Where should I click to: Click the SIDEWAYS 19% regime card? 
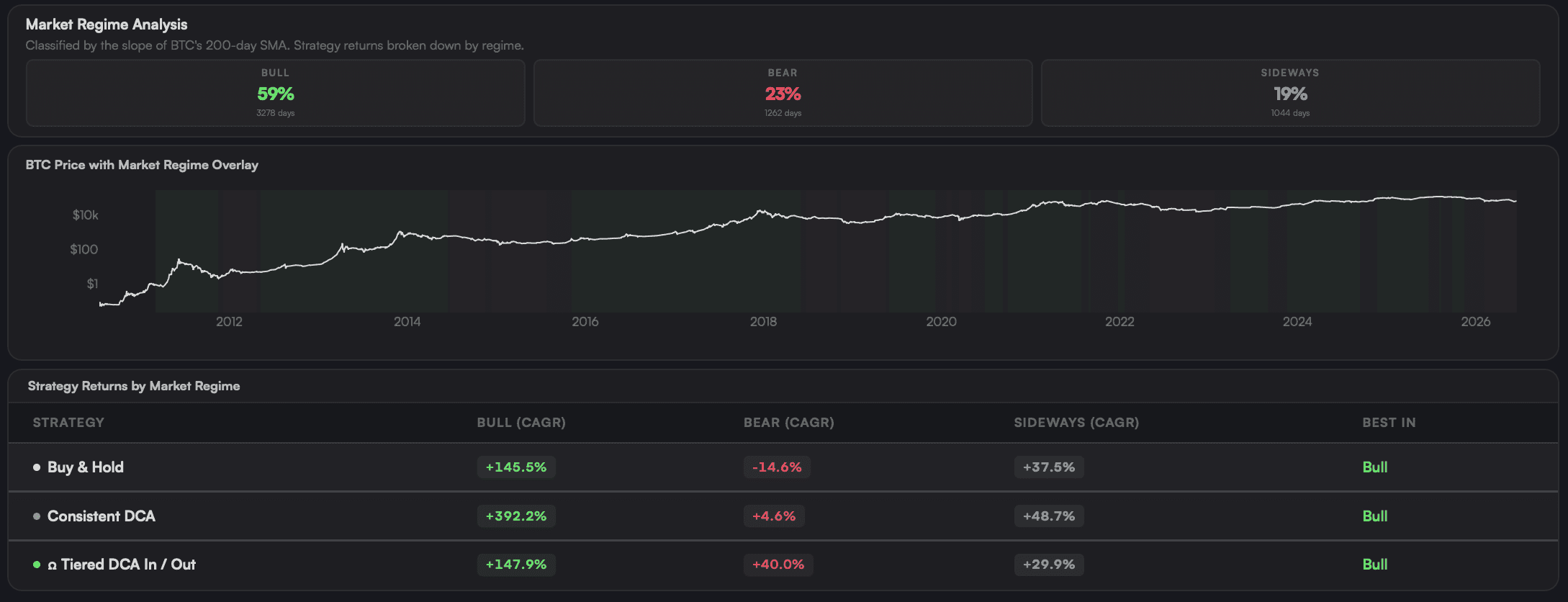coord(1290,93)
